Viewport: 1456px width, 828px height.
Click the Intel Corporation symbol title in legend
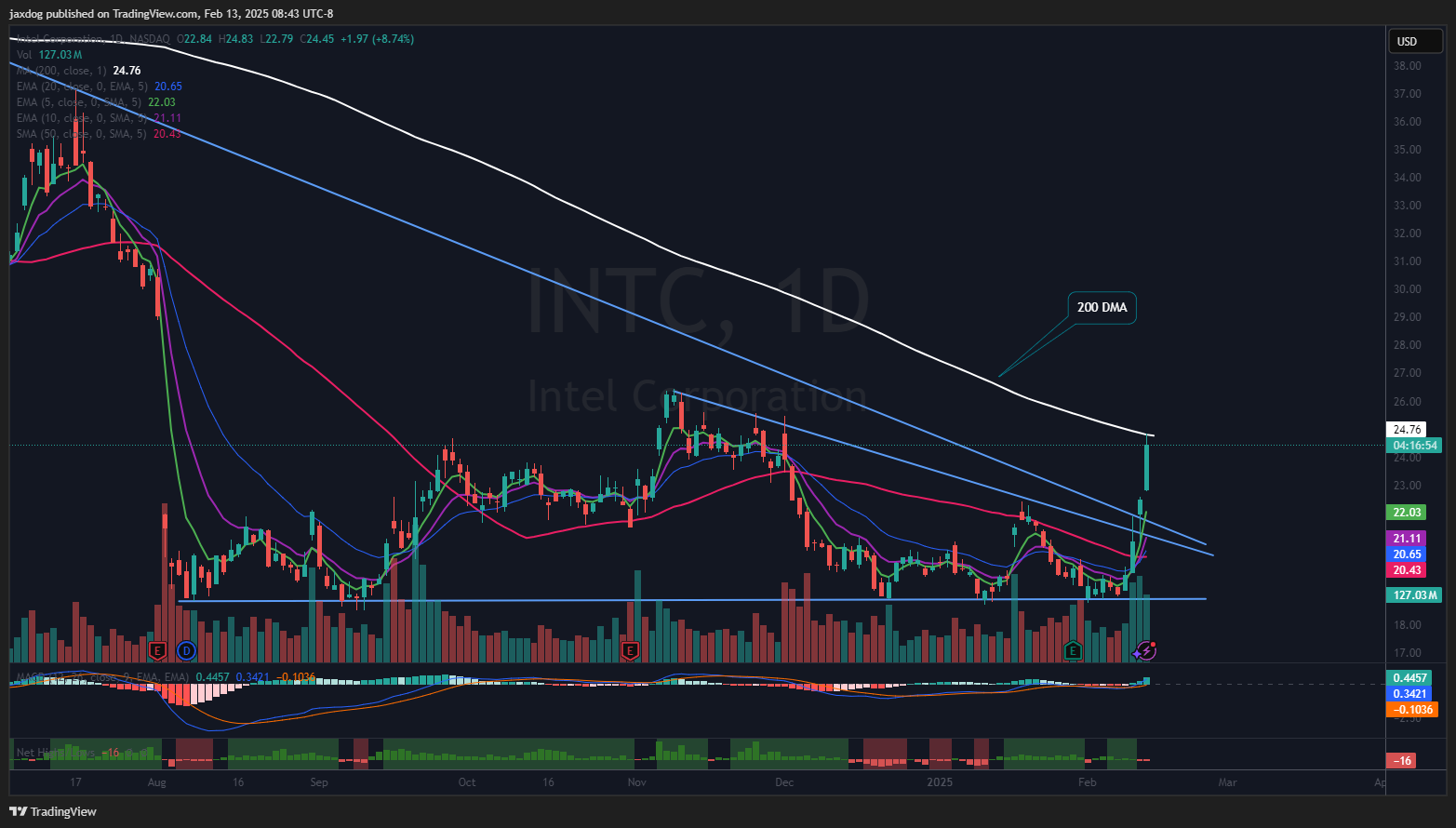click(60, 39)
